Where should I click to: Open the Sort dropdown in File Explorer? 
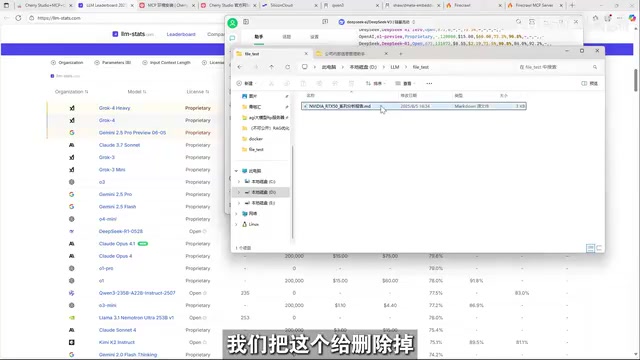[x=375, y=83]
